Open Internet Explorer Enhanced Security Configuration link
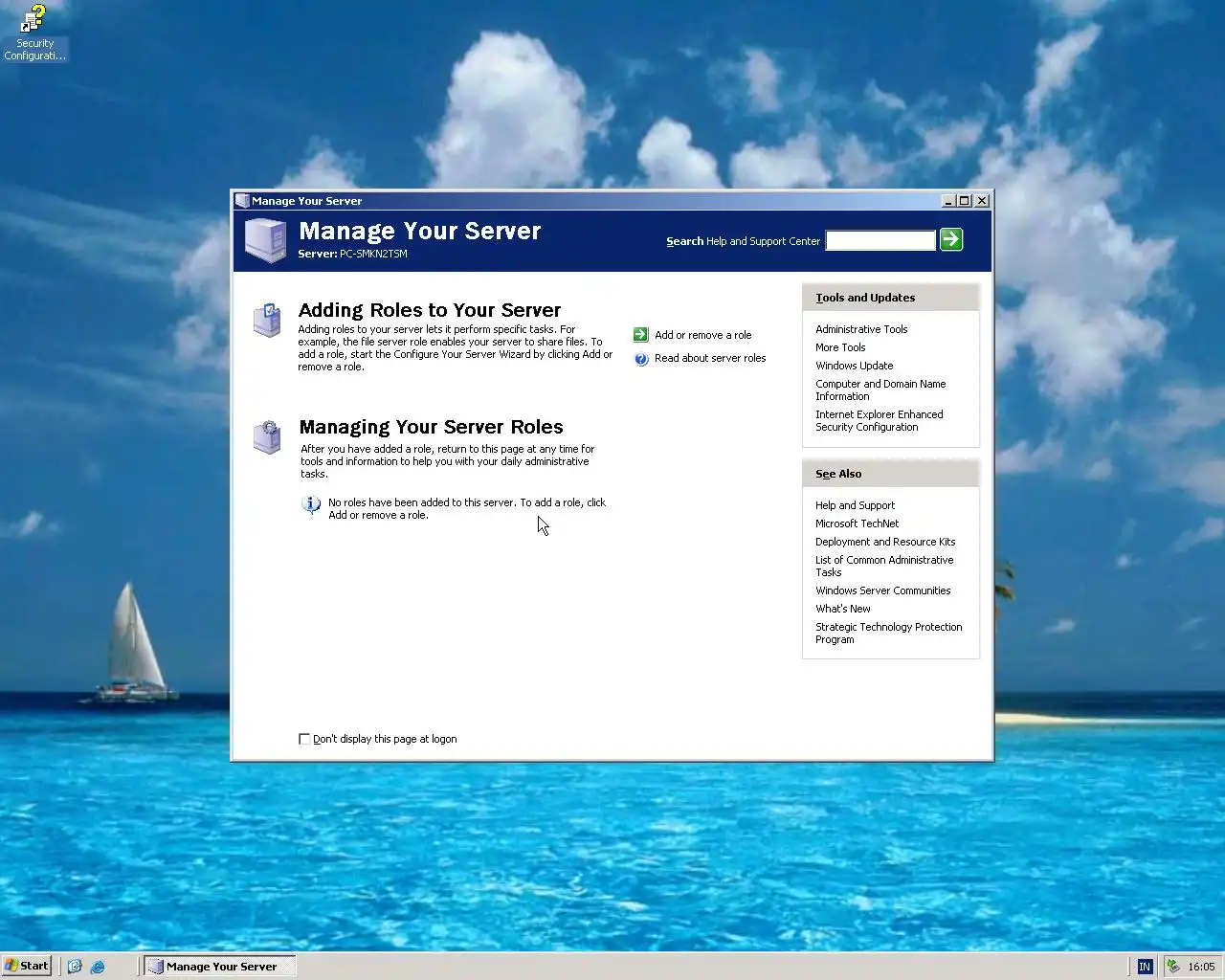 880,421
